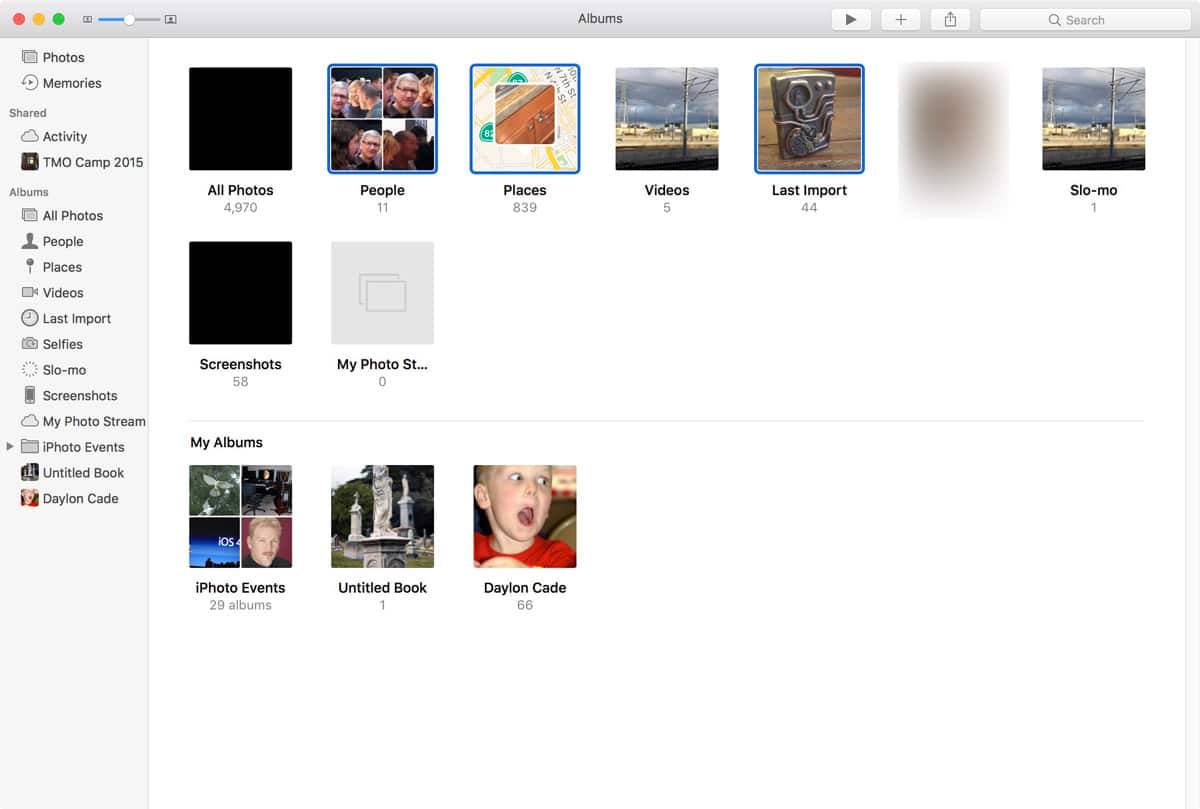
Task: Click the Last Import clock icon in sidebar
Action: coord(30,319)
